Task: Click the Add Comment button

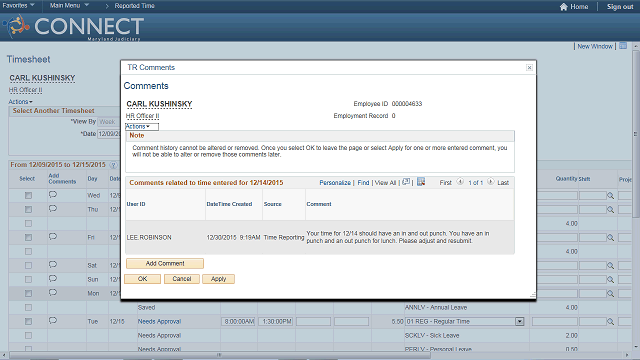Action: click(165, 264)
